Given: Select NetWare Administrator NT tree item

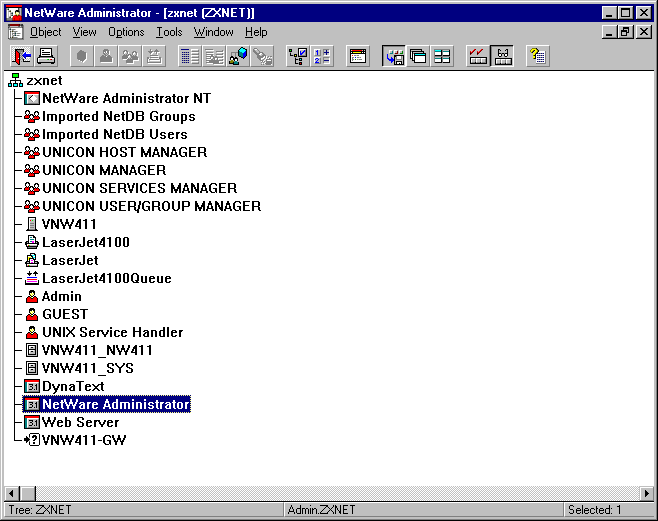Looking at the screenshot, I should 126,98.
